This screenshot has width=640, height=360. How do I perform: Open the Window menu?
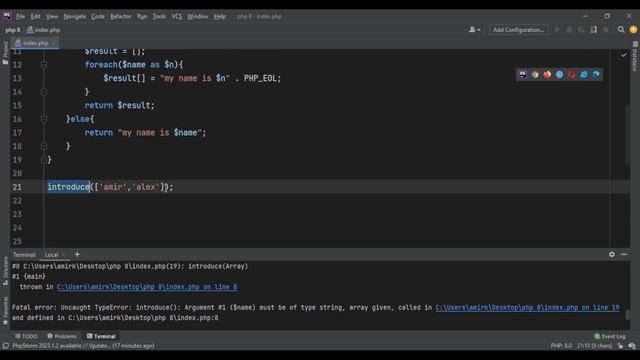point(198,16)
